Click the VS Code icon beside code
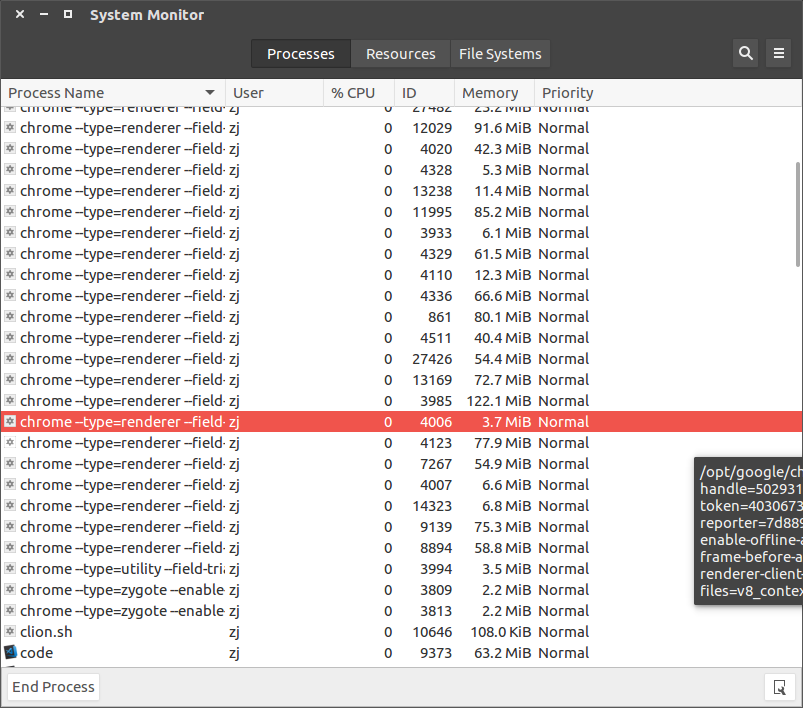This screenshot has width=803, height=708. [10, 652]
